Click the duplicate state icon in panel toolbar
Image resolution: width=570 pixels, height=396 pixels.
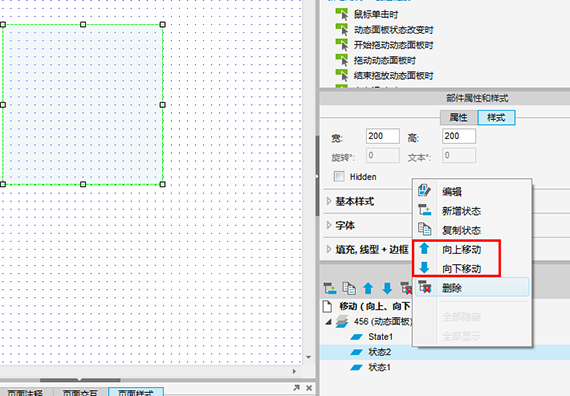(349, 288)
